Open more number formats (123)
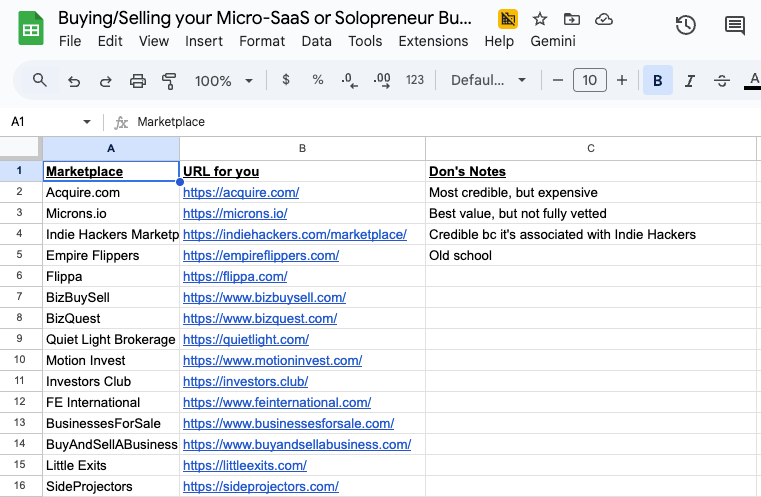 tap(415, 80)
